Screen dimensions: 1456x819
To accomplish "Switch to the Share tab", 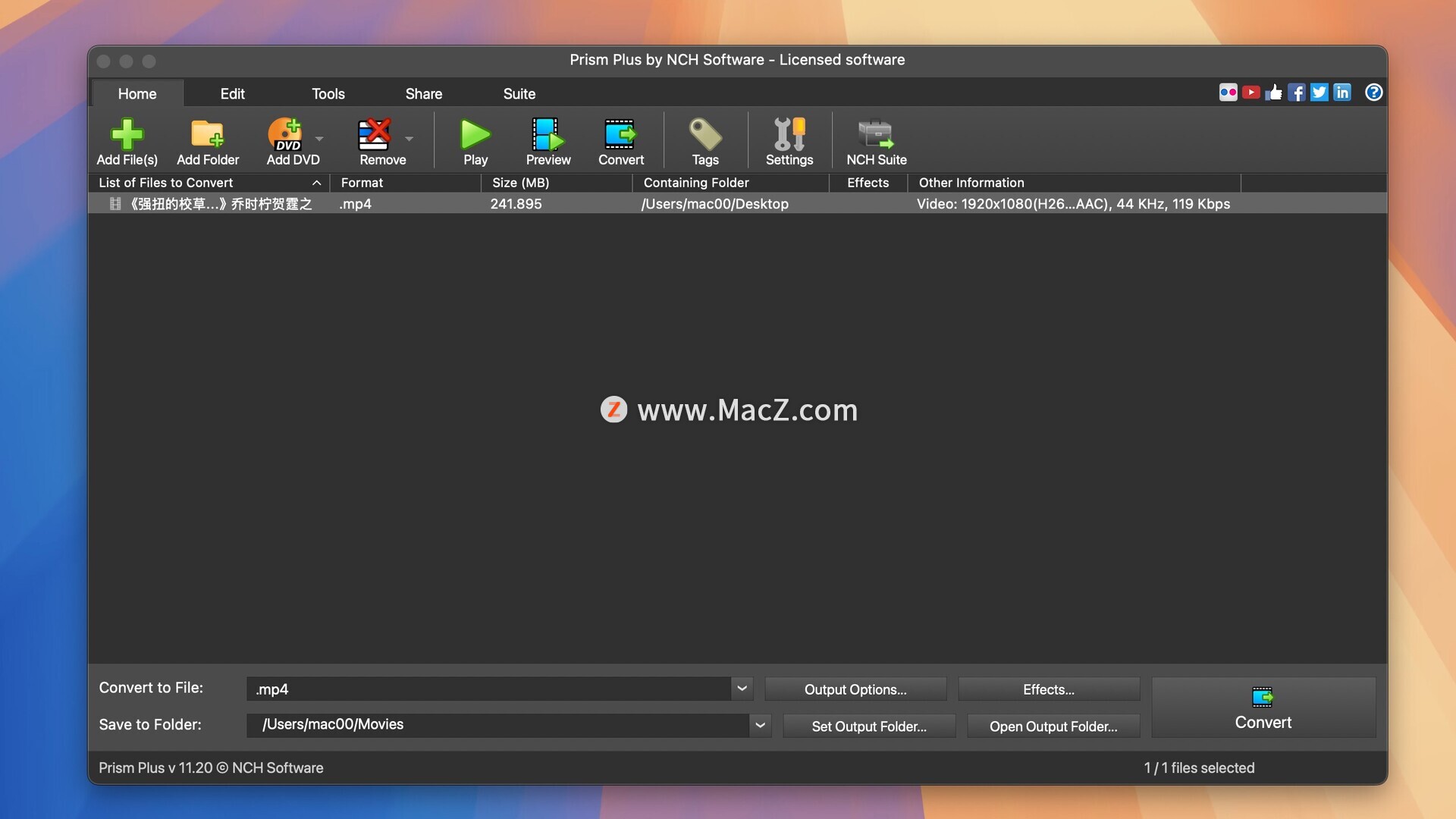I will (x=423, y=93).
